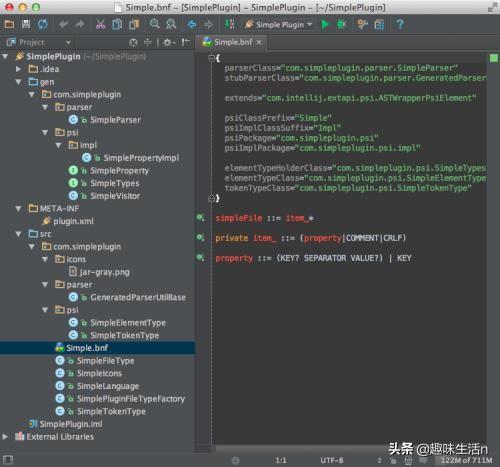Click the gutter icon beside property rule

[200, 257]
